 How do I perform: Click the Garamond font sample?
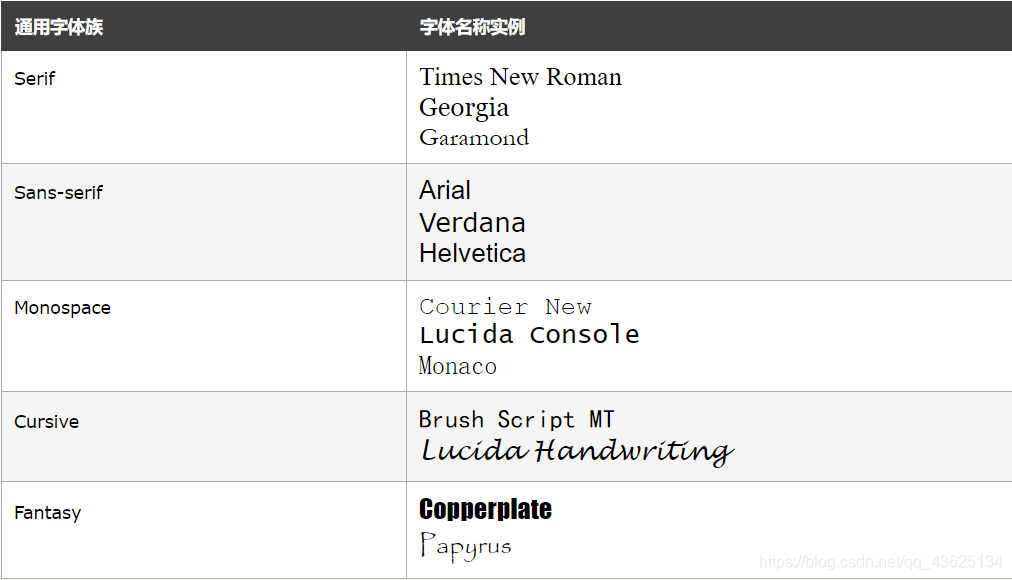coord(474,137)
